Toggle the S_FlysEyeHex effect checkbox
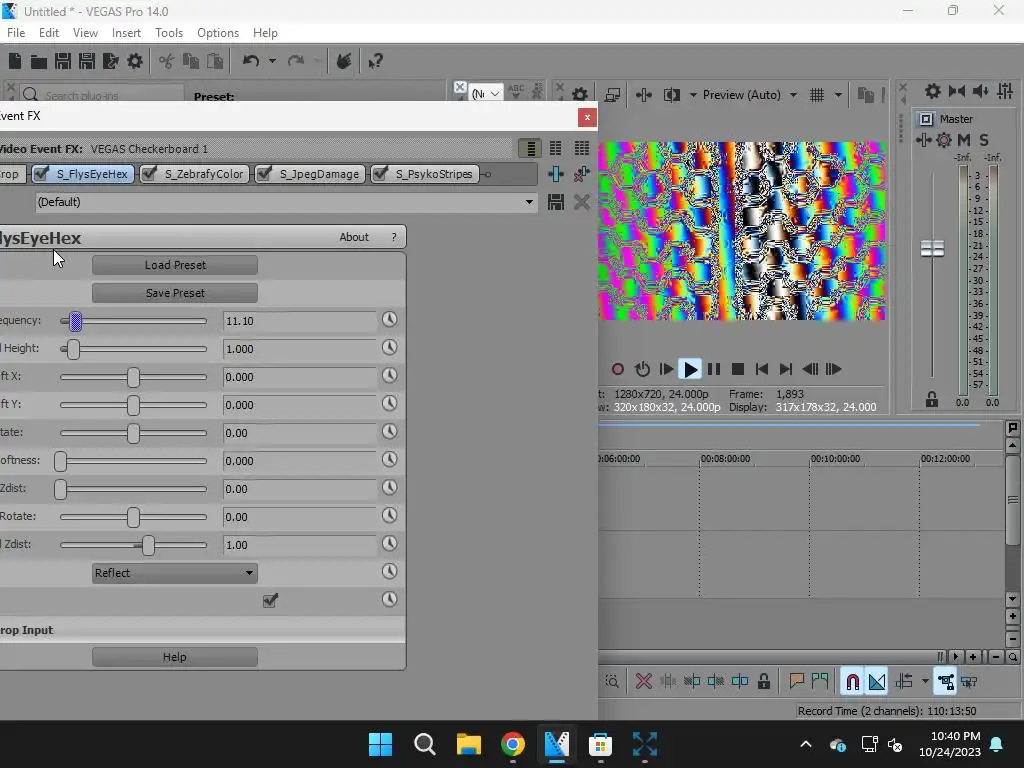The width and height of the screenshot is (1024, 768). [41, 173]
